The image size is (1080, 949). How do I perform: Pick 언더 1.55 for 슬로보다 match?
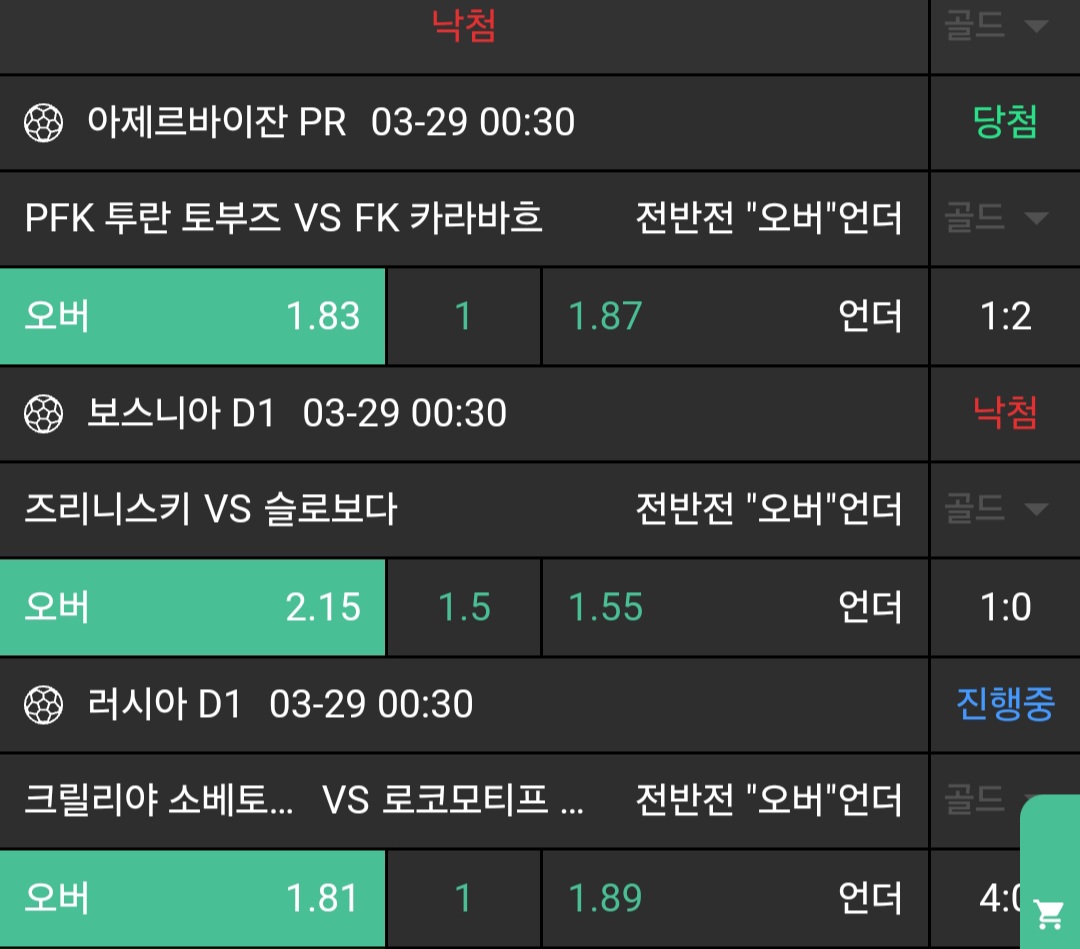(735, 607)
